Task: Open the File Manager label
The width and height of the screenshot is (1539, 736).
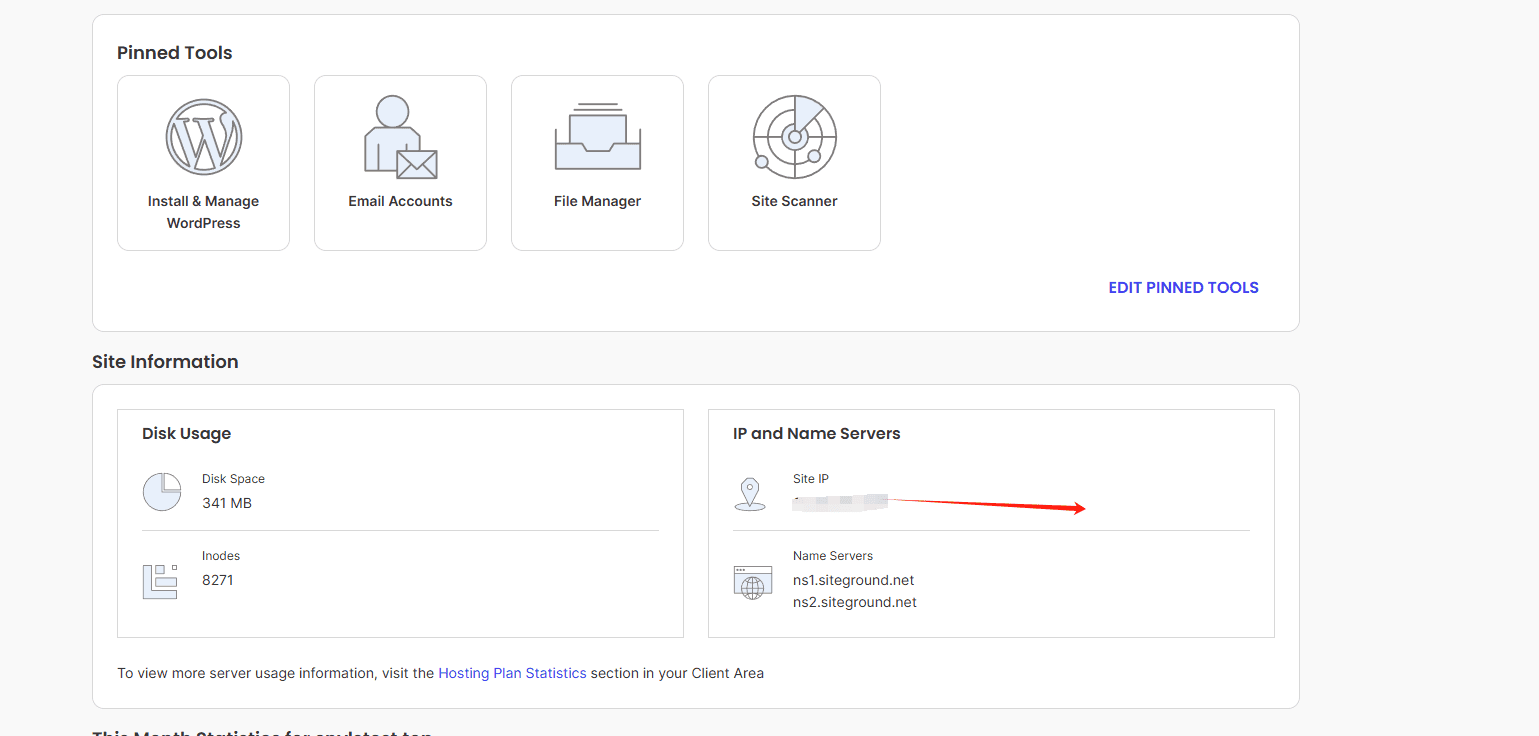Action: click(x=597, y=201)
